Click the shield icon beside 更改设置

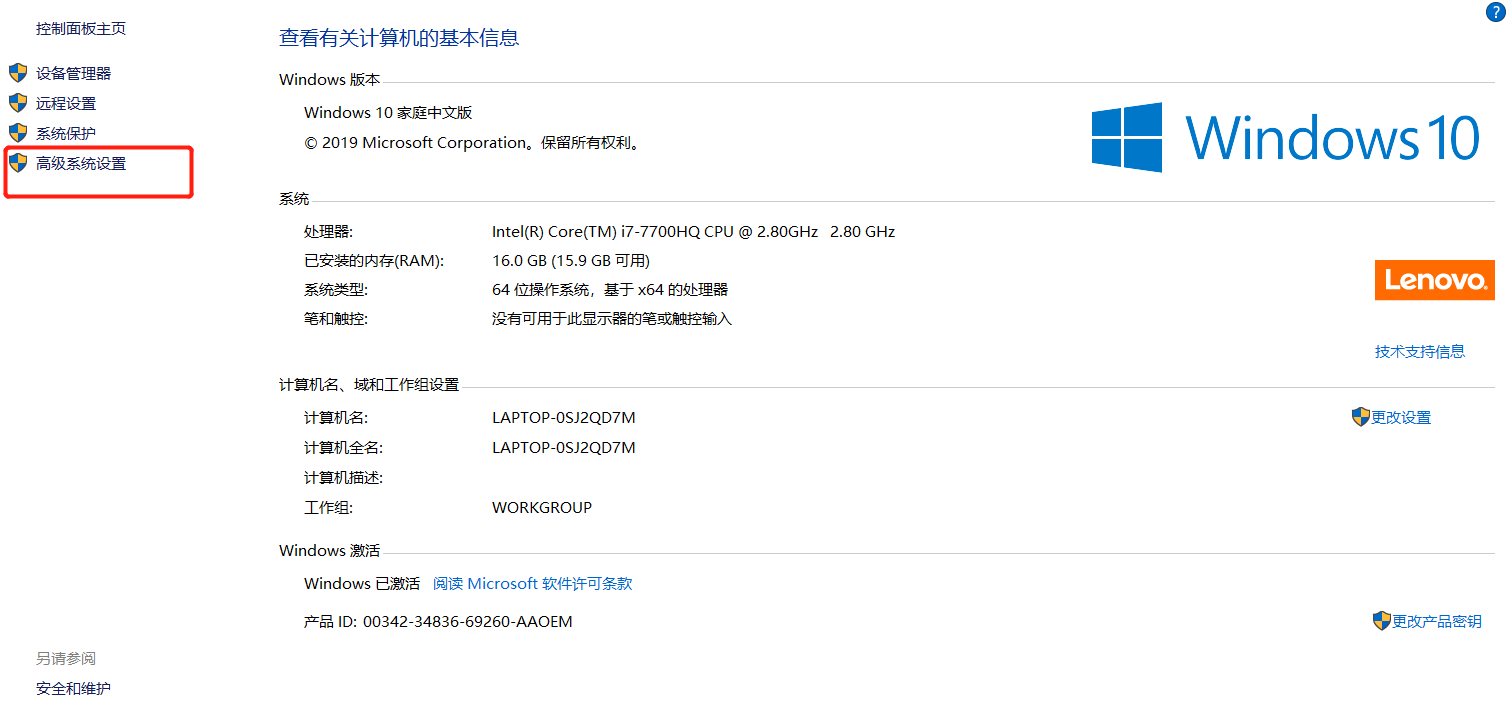pyautogui.click(x=1361, y=417)
